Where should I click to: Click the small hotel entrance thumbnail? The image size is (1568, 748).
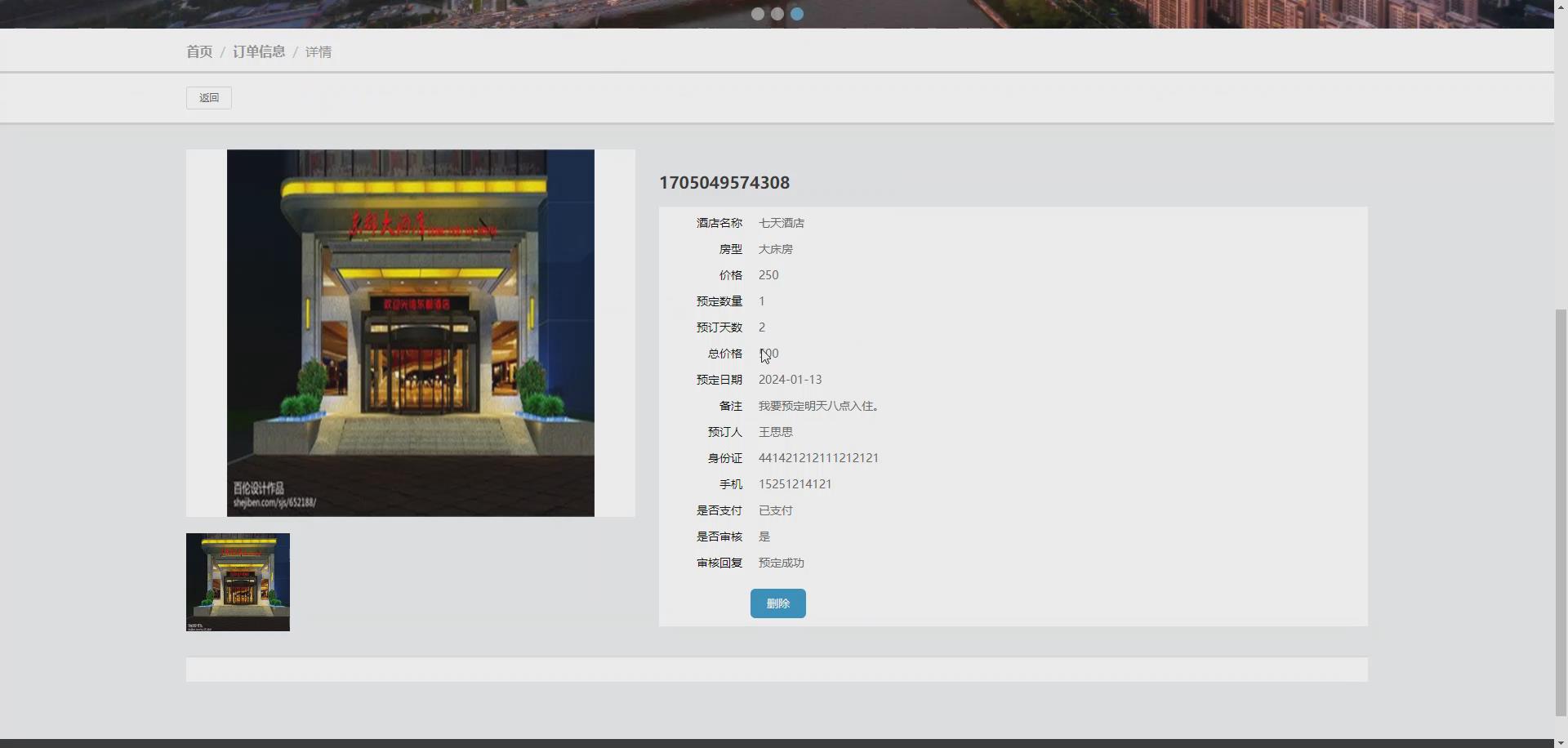coord(237,581)
